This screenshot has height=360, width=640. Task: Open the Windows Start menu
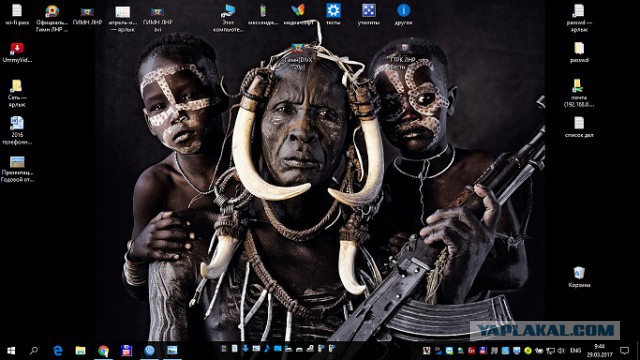pos(11,350)
